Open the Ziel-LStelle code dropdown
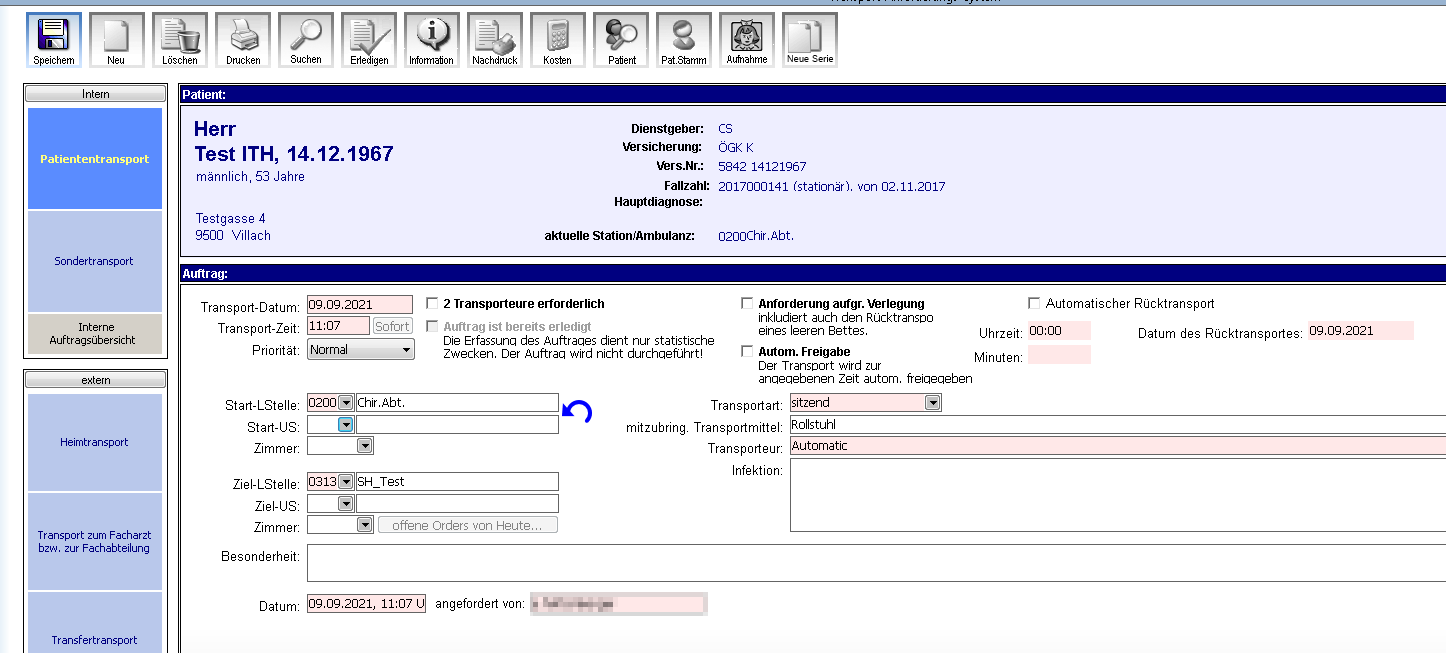The image size is (1446, 653). click(x=346, y=481)
